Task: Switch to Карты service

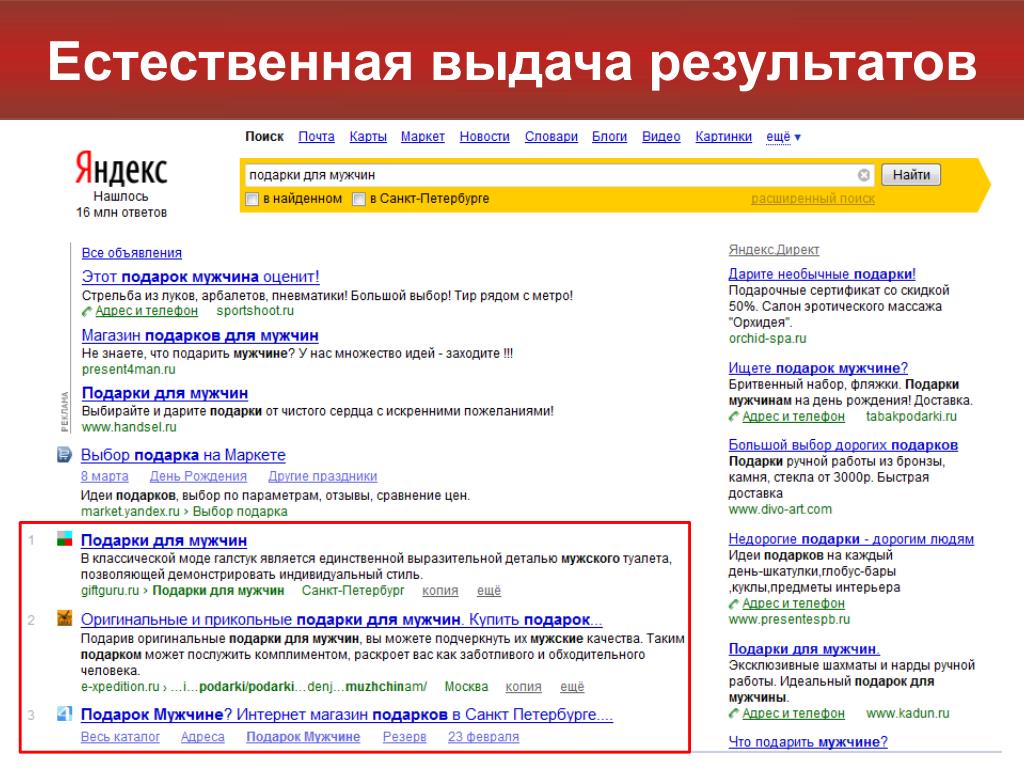Action: pyautogui.click(x=368, y=136)
